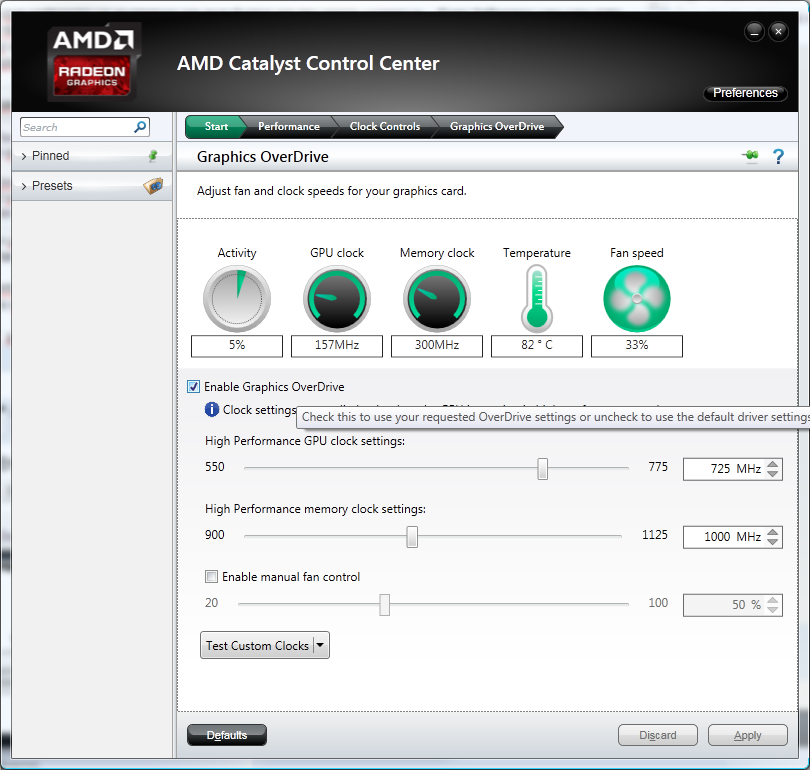Click the Discard button
810x770 pixels.
click(658, 735)
